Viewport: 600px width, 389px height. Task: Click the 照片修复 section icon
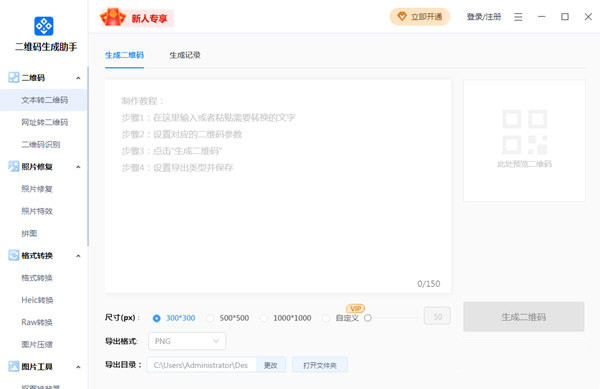[x=14, y=166]
